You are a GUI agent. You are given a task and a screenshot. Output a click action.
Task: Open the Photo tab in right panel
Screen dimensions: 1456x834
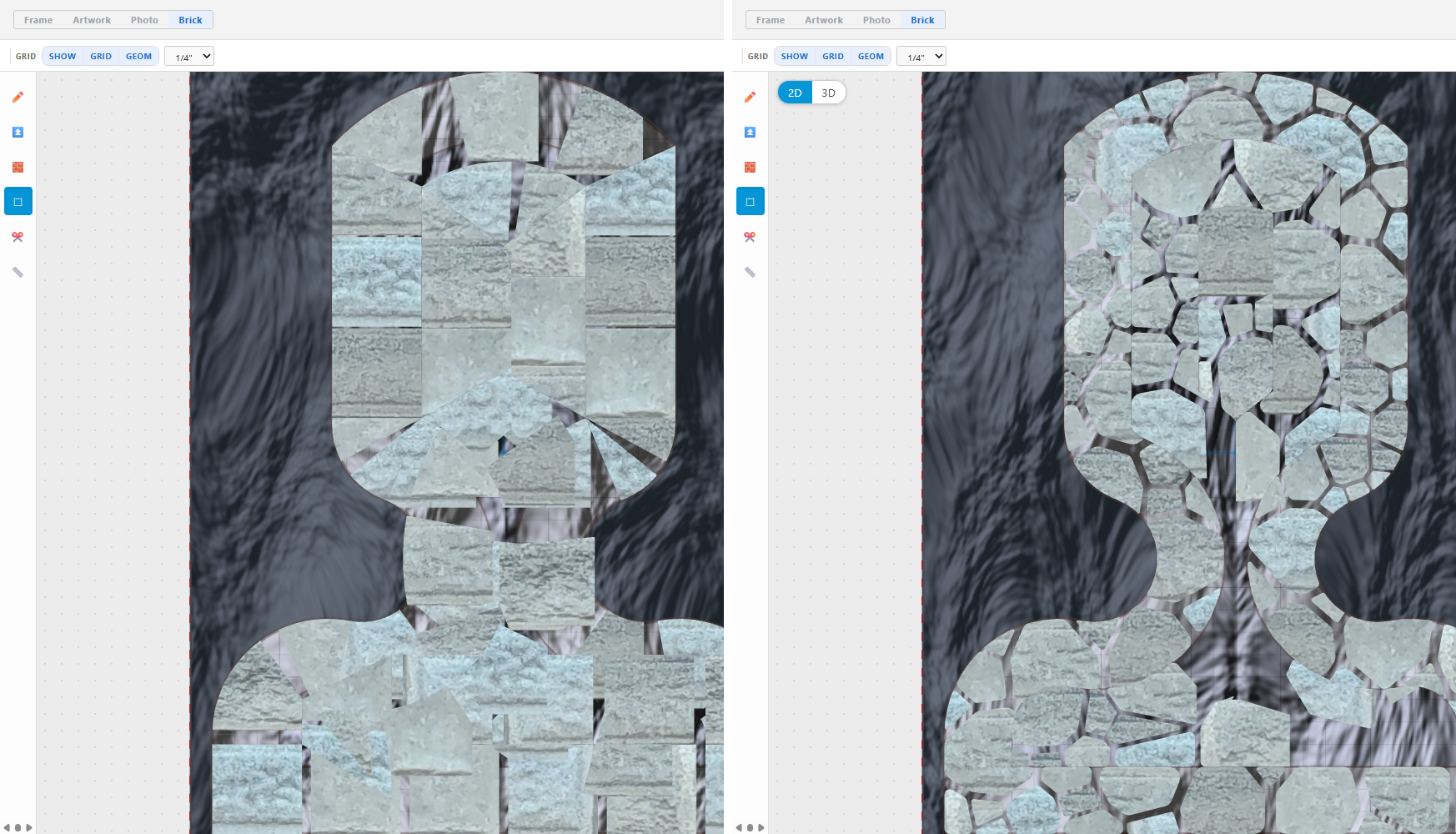[876, 20]
